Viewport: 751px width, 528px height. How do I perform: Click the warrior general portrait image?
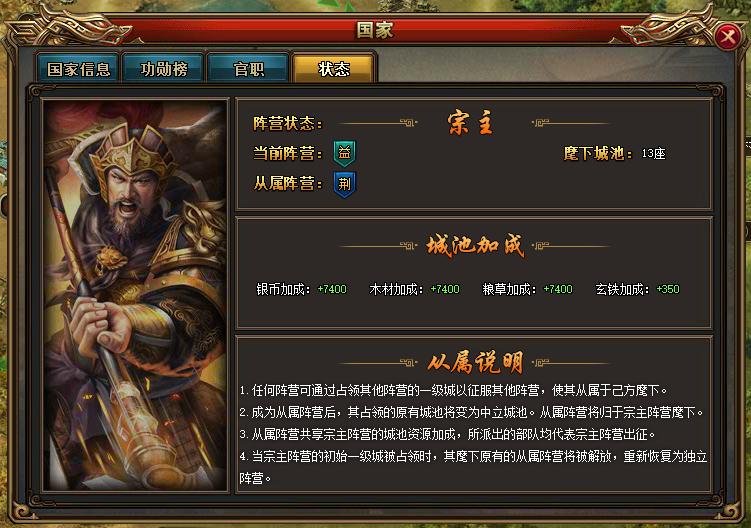(x=135, y=295)
